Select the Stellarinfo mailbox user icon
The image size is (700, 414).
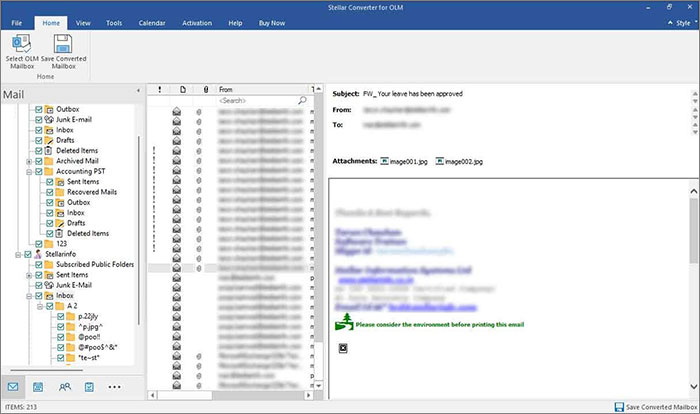pyautogui.click(x=38, y=254)
